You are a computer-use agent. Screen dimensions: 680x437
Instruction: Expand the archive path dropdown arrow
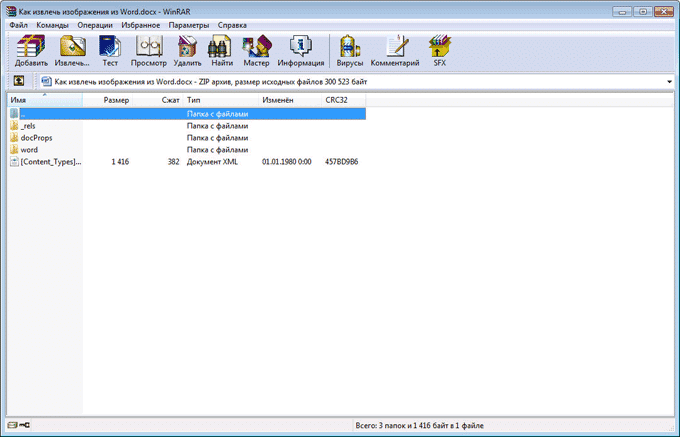[669, 82]
